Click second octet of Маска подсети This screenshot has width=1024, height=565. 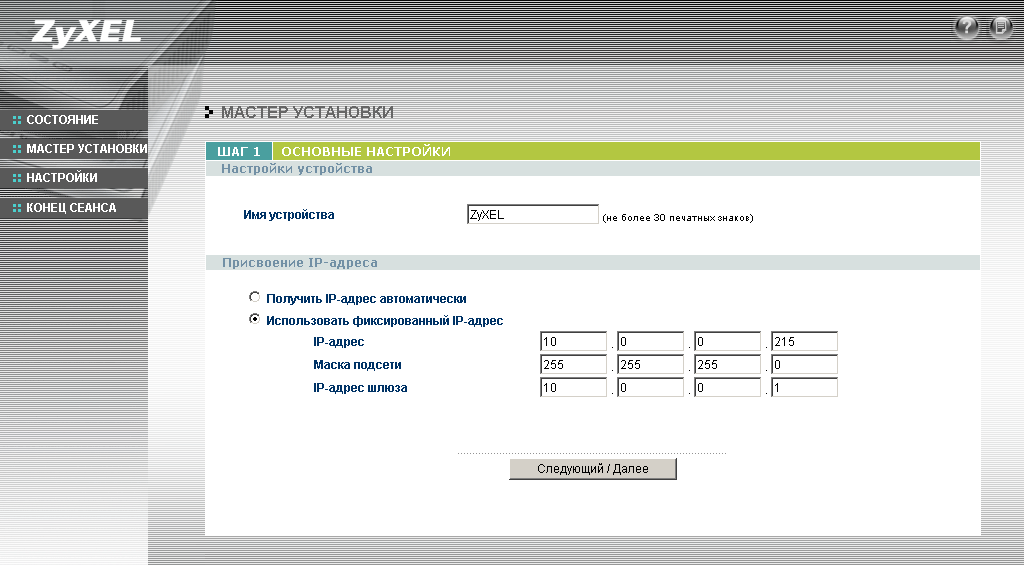[x=650, y=364]
